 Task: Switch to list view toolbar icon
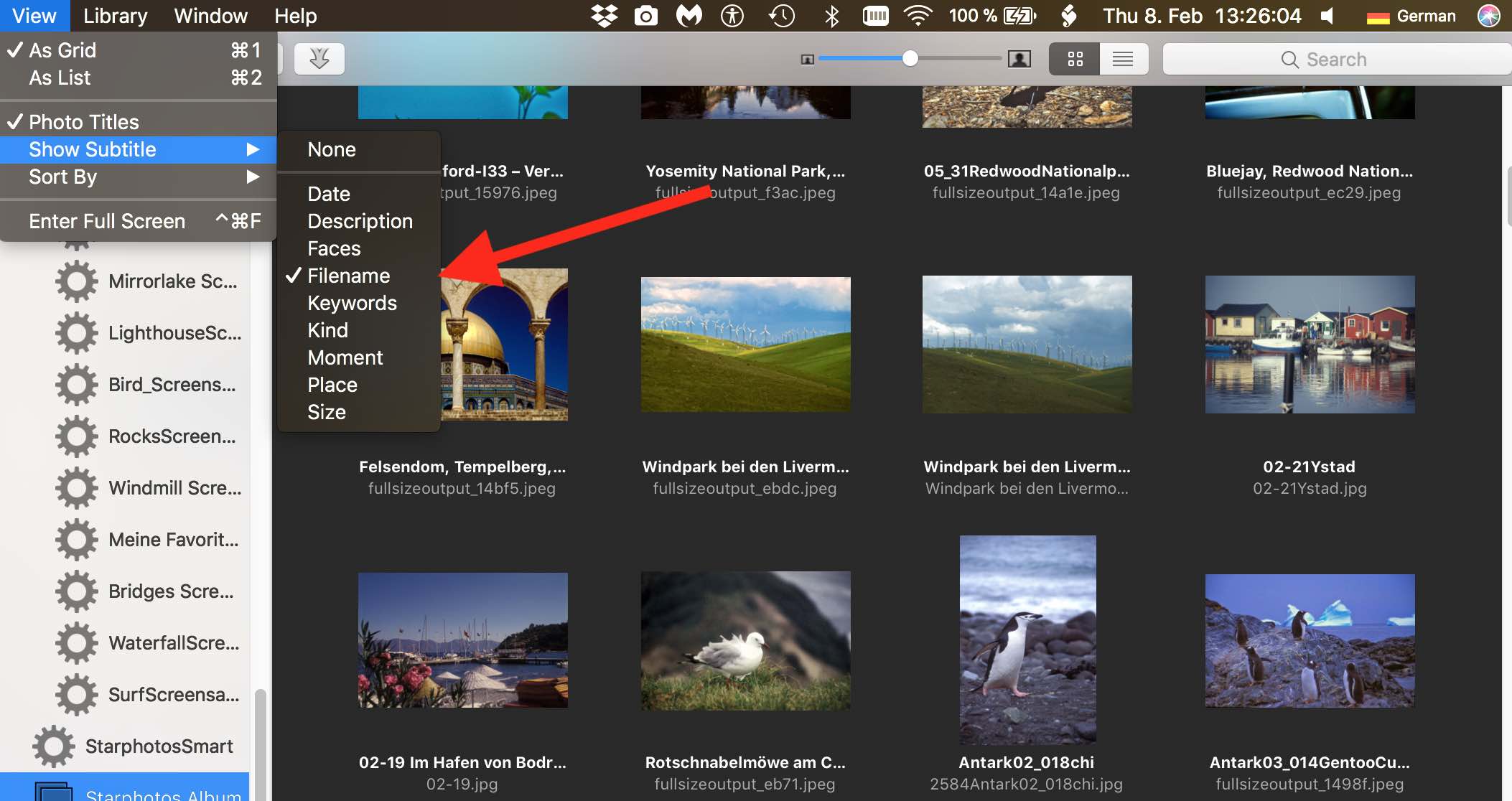pos(1123,59)
